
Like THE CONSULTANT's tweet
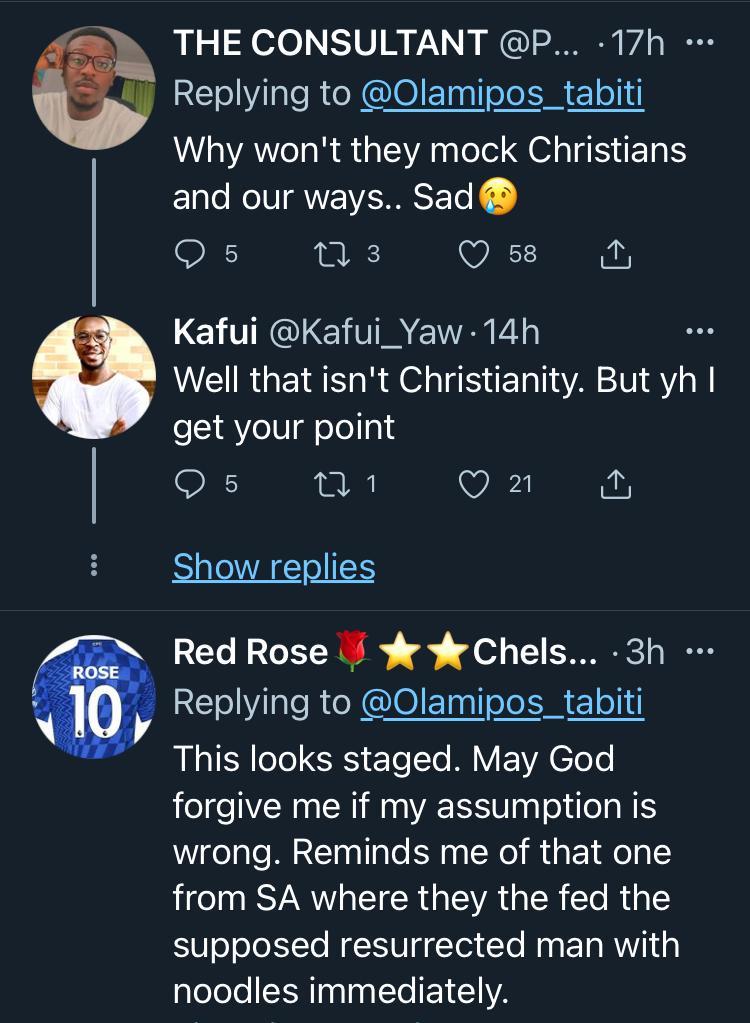tap(473, 255)
